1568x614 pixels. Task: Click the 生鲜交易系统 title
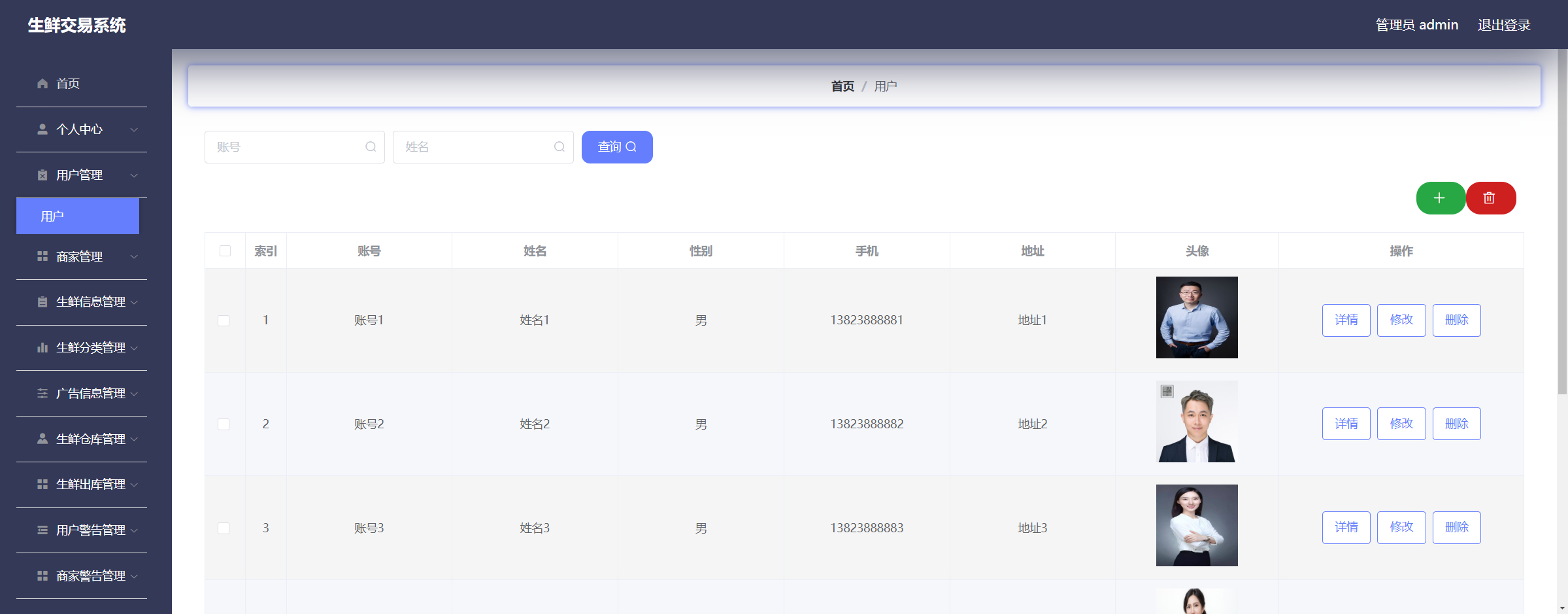[76, 26]
